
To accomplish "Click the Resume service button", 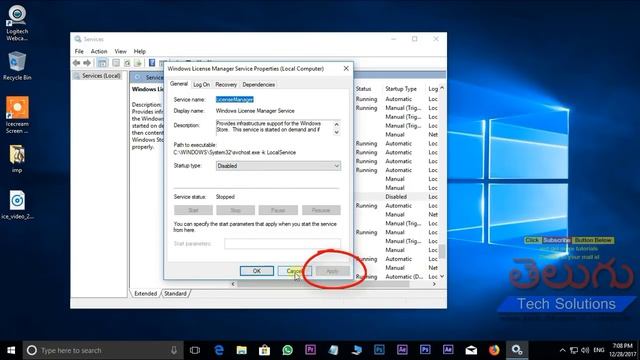I will click(321, 210).
